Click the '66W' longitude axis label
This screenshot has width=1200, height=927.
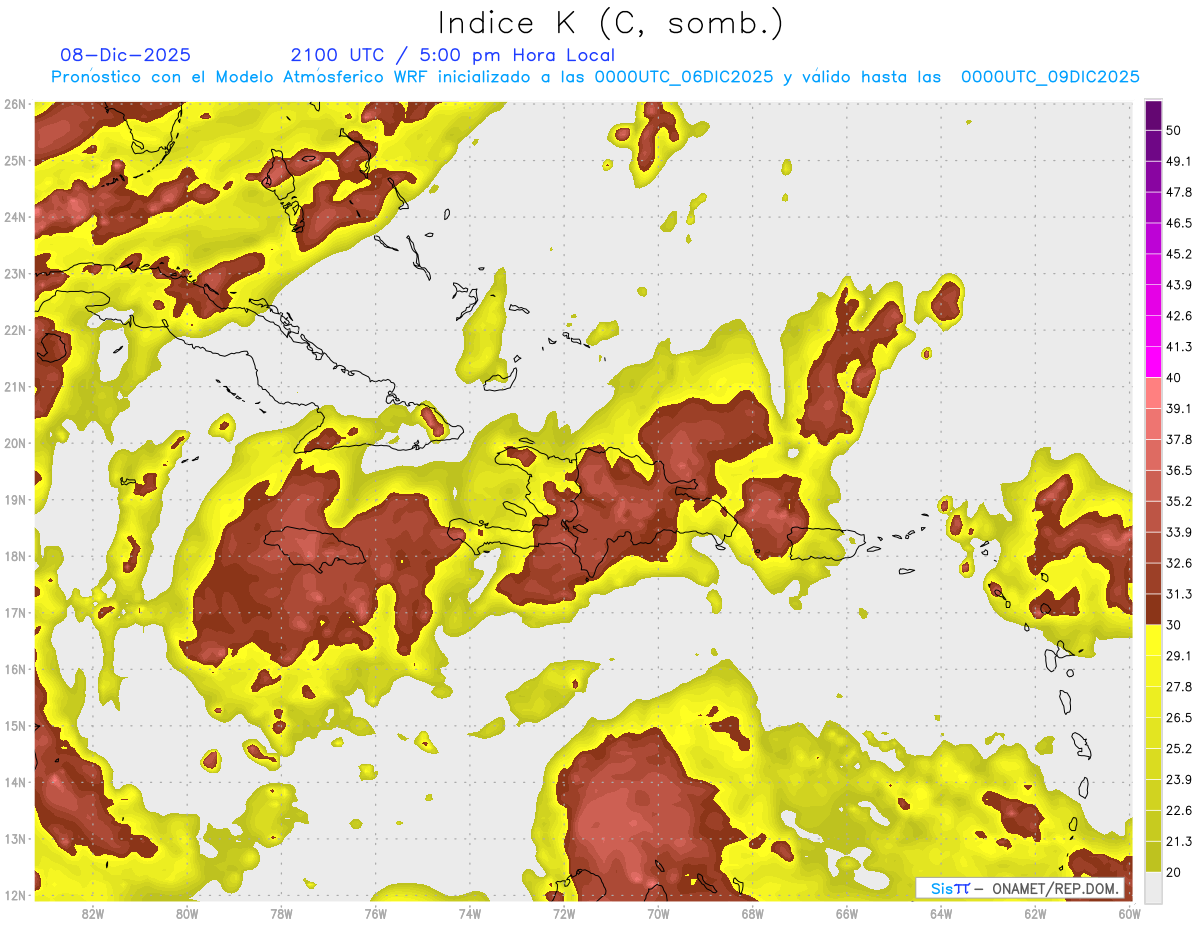tap(846, 913)
